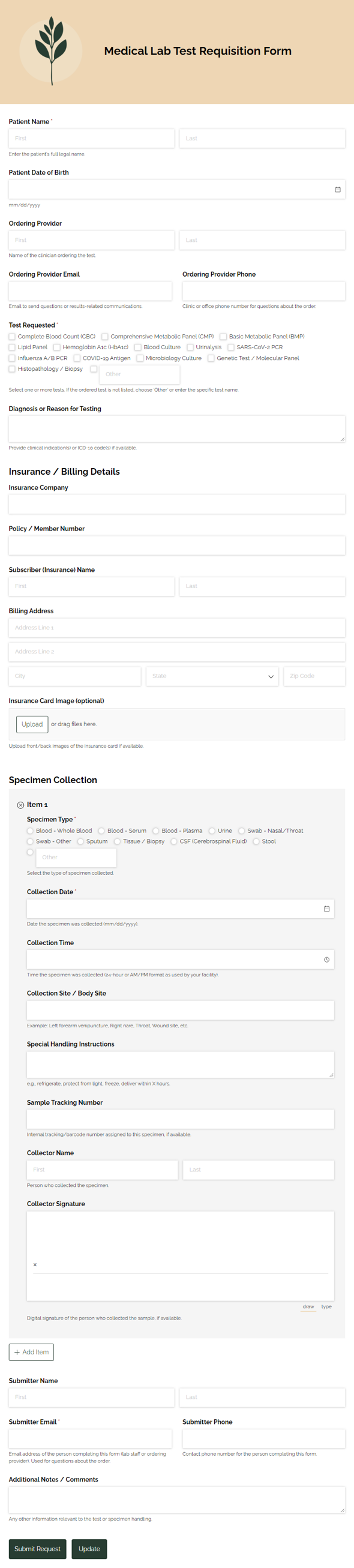Click the Upload button for insurance card
This screenshot has width=354, height=1568.
pos(32,724)
